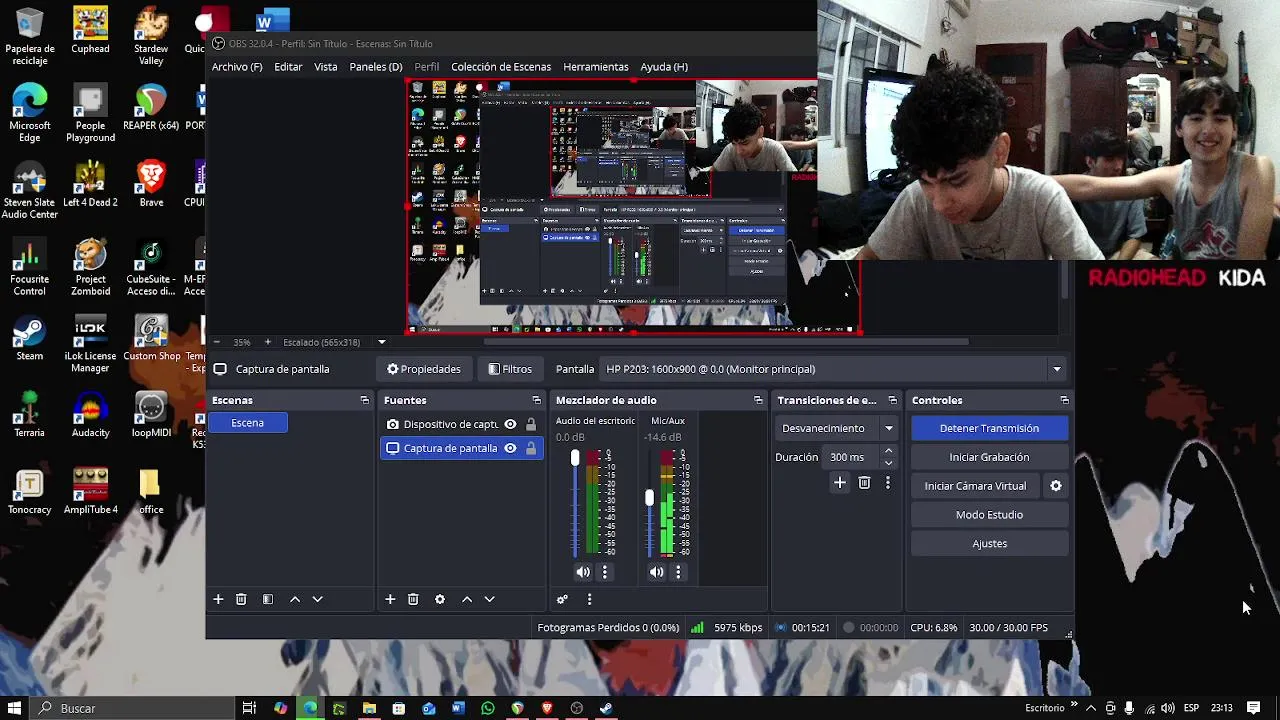
Task: Add a transition with the plus icon
Action: coord(840,482)
